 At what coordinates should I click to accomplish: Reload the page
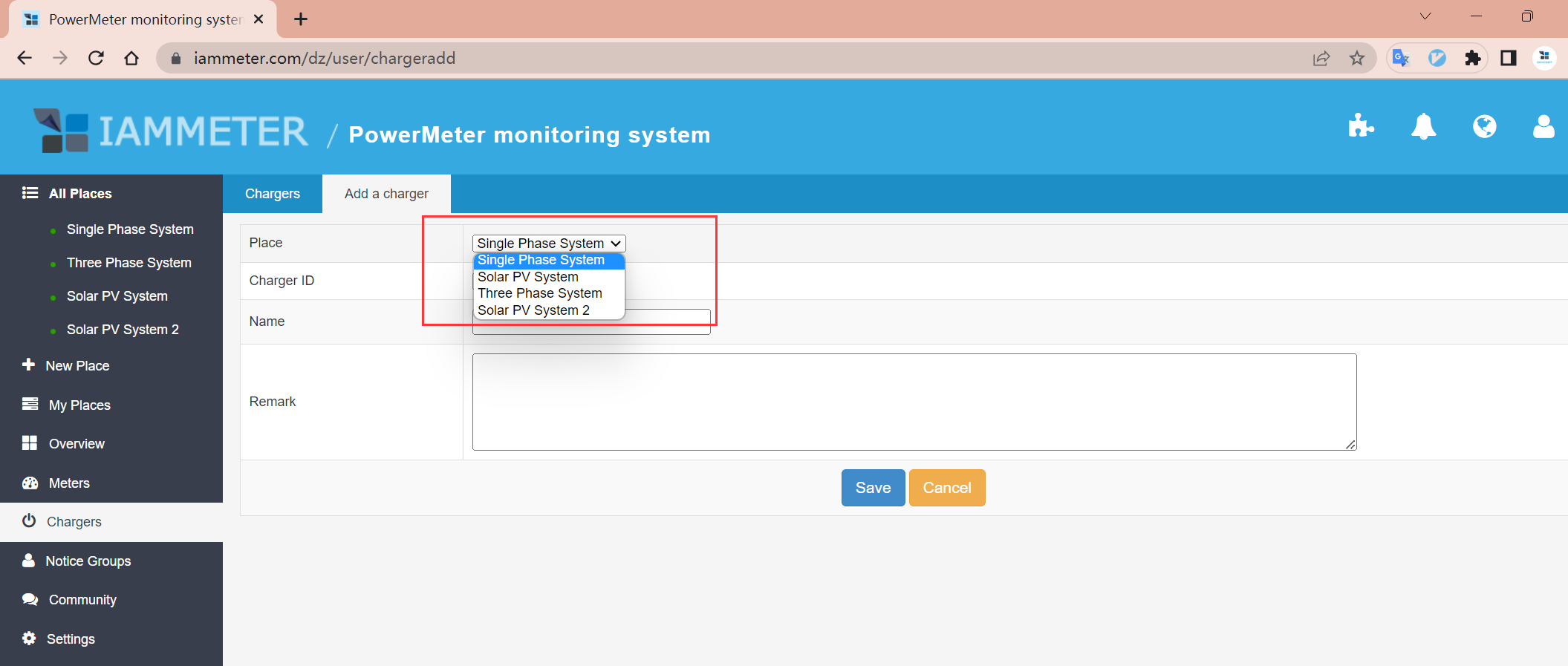click(x=96, y=59)
